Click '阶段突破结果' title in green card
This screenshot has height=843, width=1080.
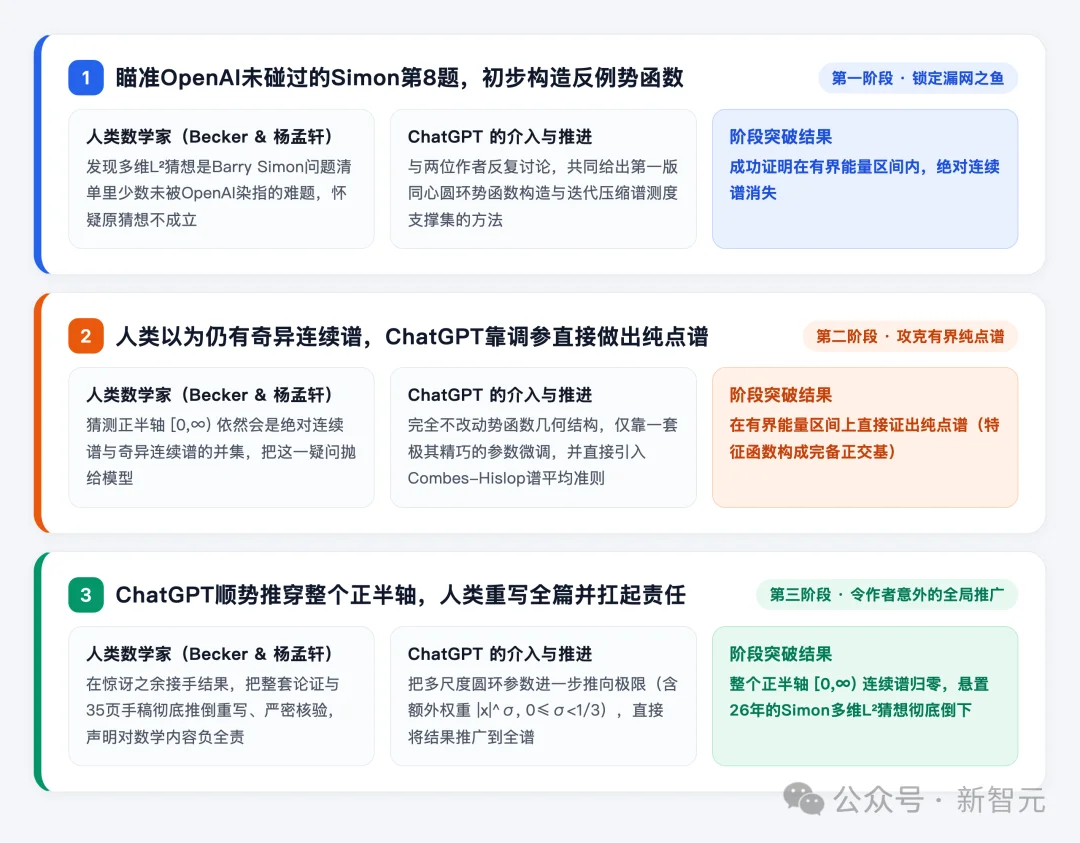[780, 654]
